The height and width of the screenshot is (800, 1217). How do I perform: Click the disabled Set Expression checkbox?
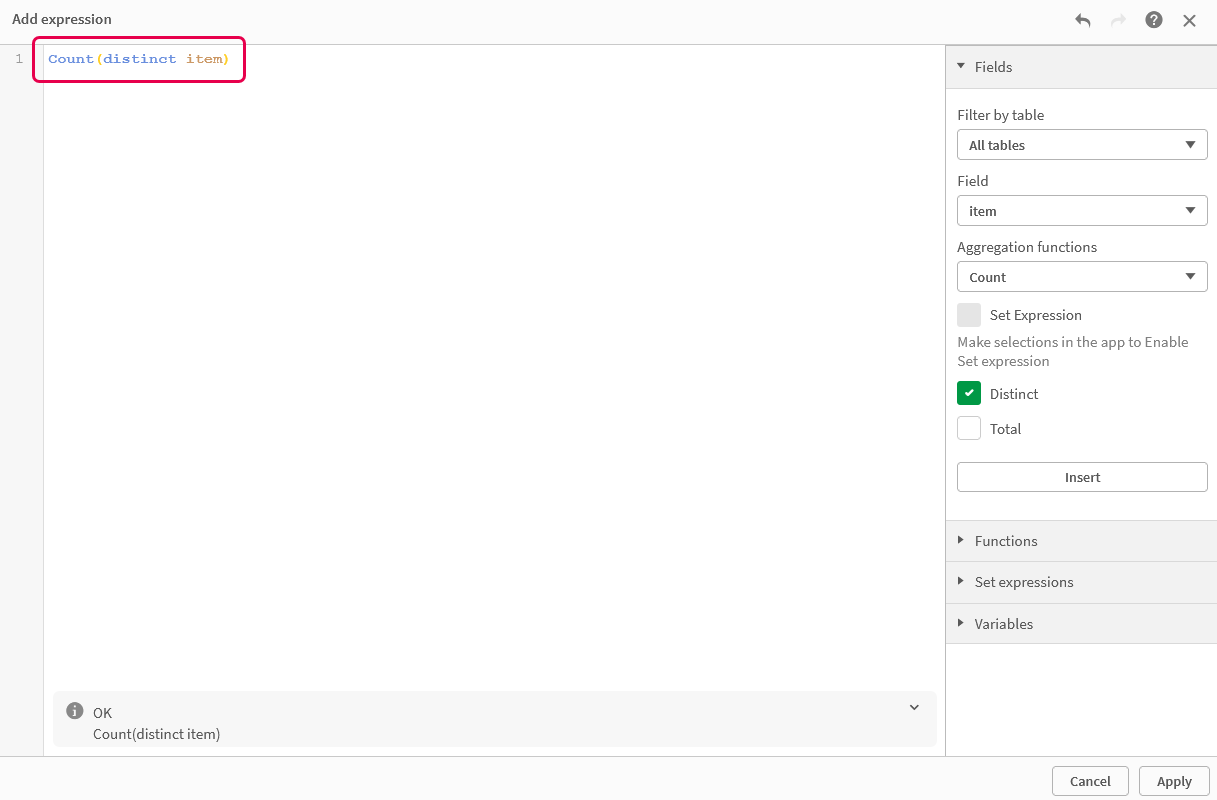pyautogui.click(x=968, y=314)
